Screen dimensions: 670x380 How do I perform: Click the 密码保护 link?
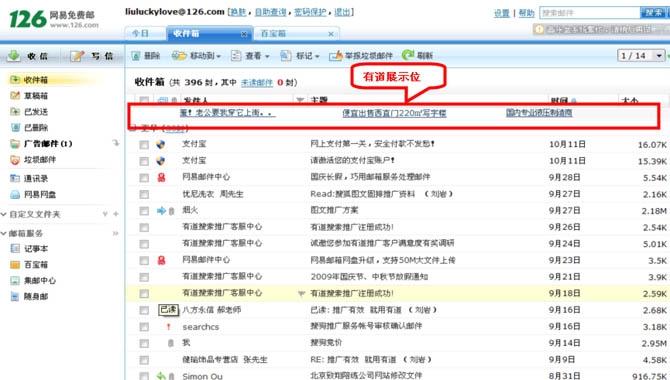click(x=310, y=12)
